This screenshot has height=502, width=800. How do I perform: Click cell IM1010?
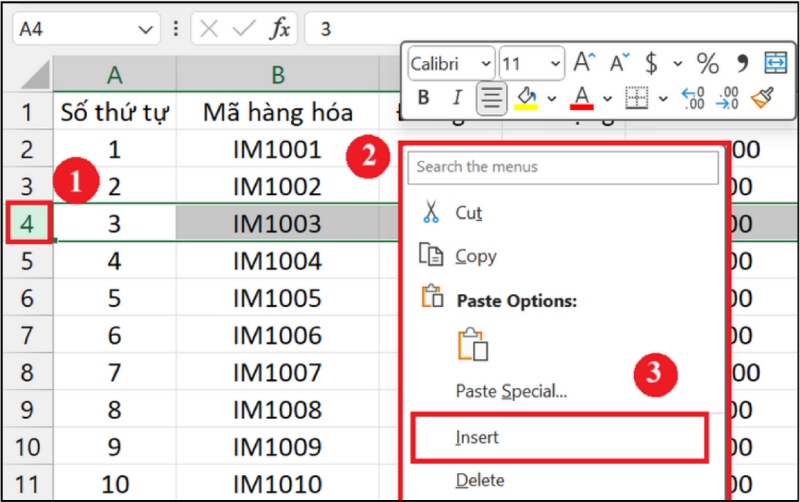pyautogui.click(x=278, y=484)
